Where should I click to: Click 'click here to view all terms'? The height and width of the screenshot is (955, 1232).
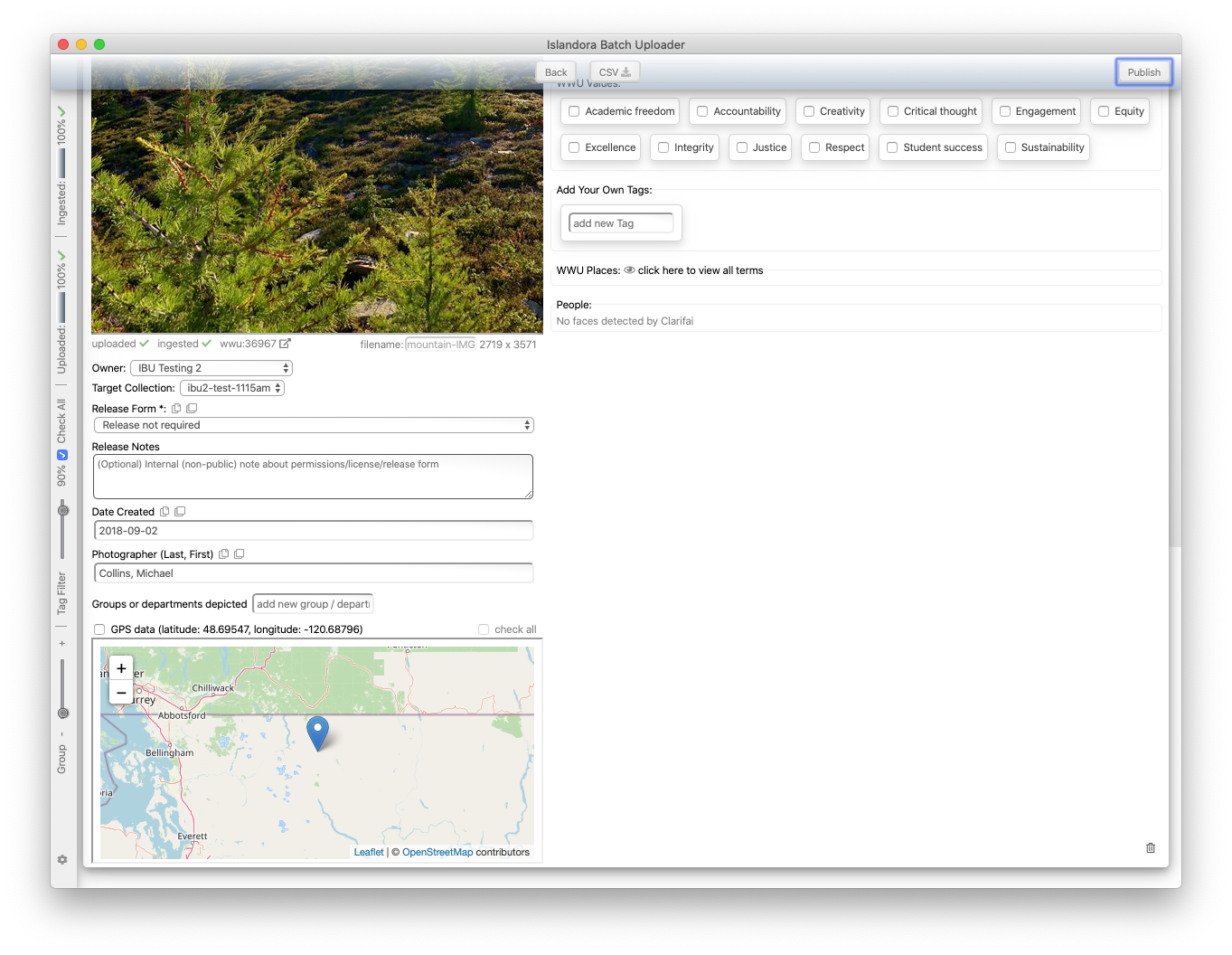tap(701, 270)
